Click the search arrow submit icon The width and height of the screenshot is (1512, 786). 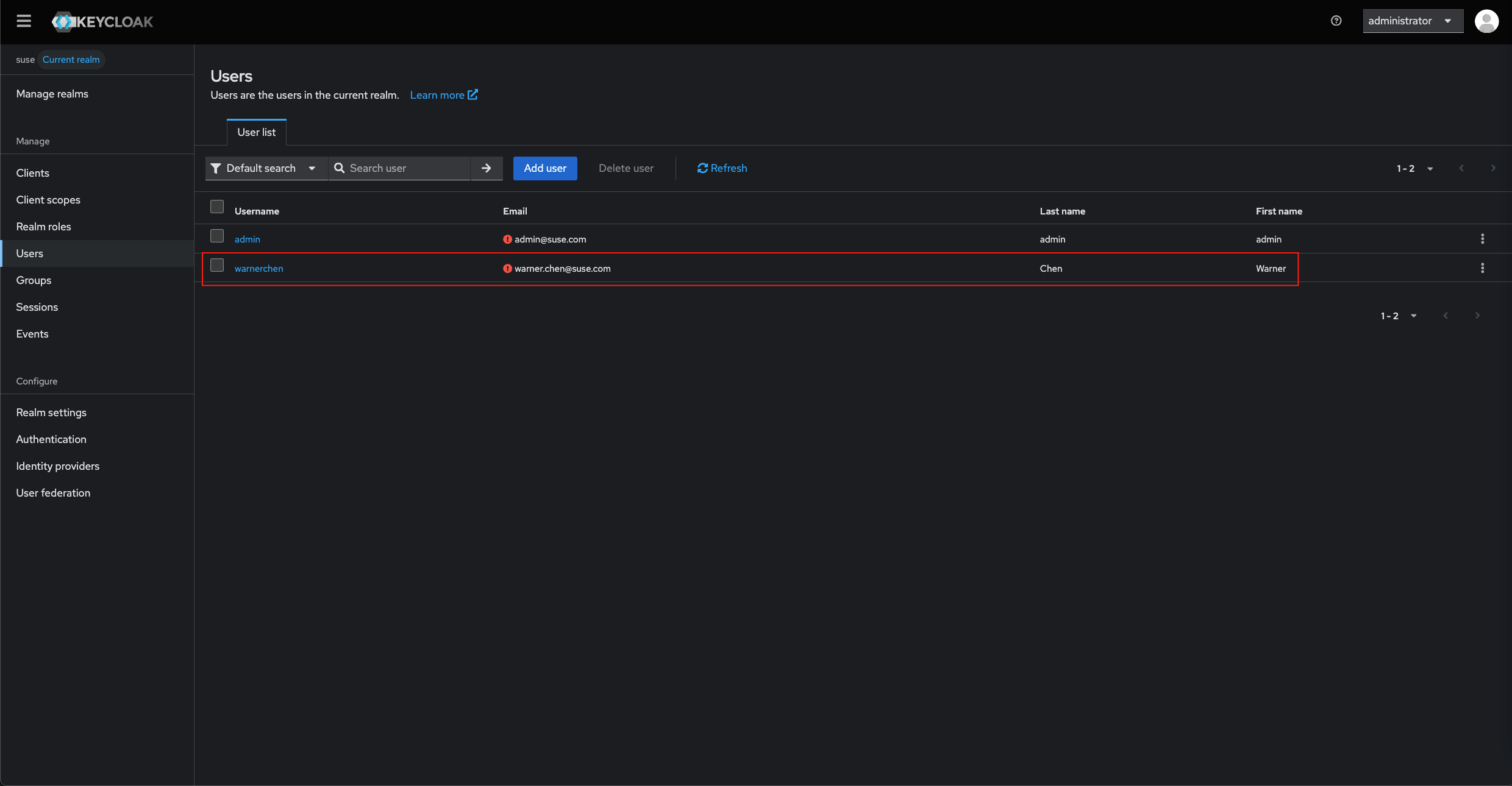pyautogui.click(x=486, y=168)
